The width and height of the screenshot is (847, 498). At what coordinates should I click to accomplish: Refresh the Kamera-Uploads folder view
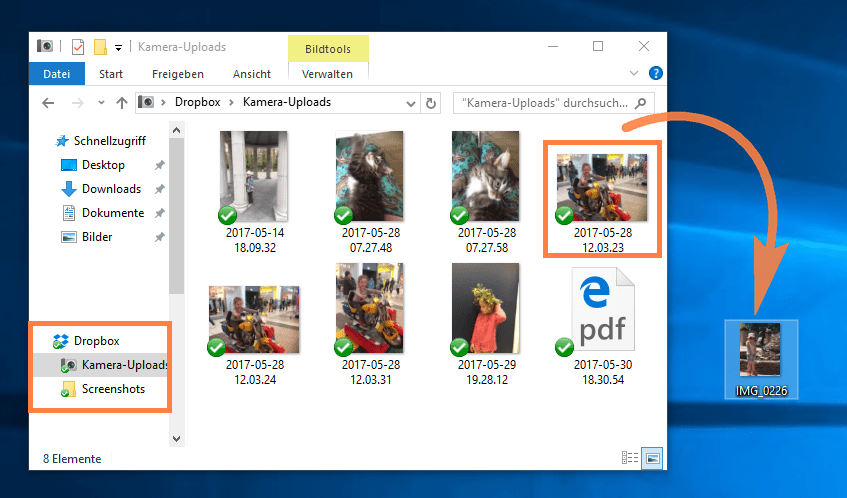(431, 103)
